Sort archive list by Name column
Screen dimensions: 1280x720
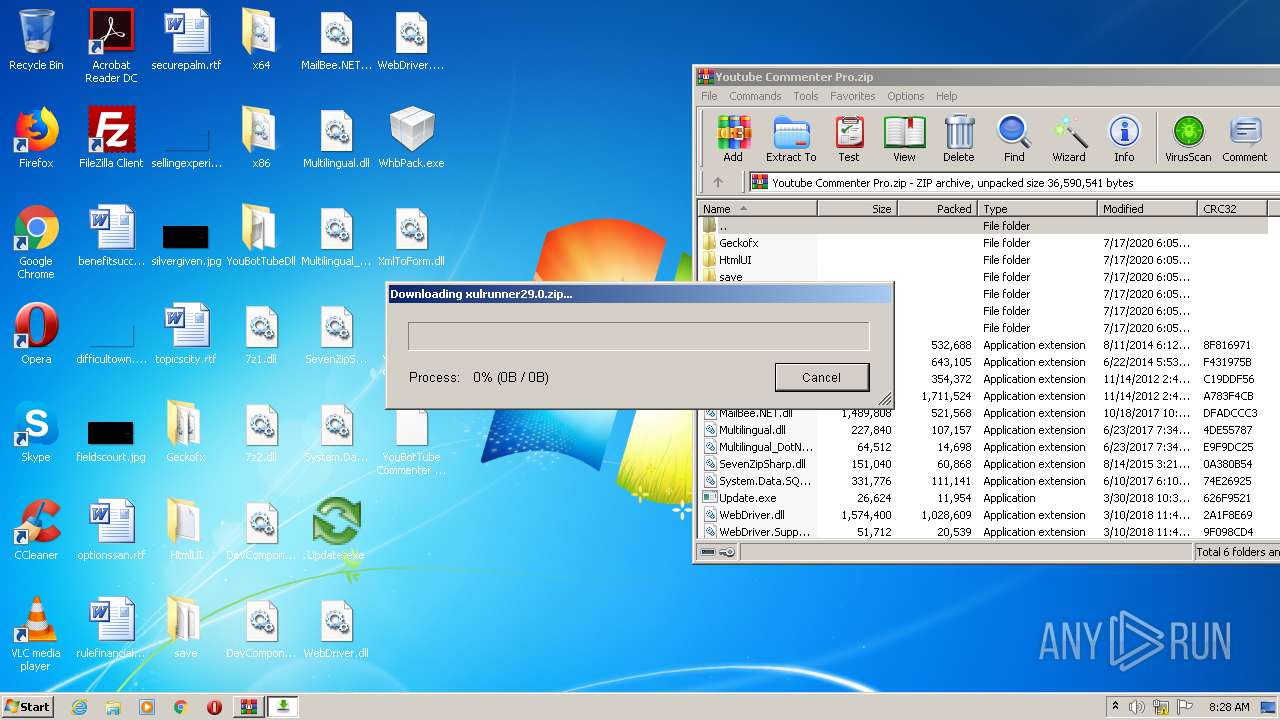pos(757,208)
